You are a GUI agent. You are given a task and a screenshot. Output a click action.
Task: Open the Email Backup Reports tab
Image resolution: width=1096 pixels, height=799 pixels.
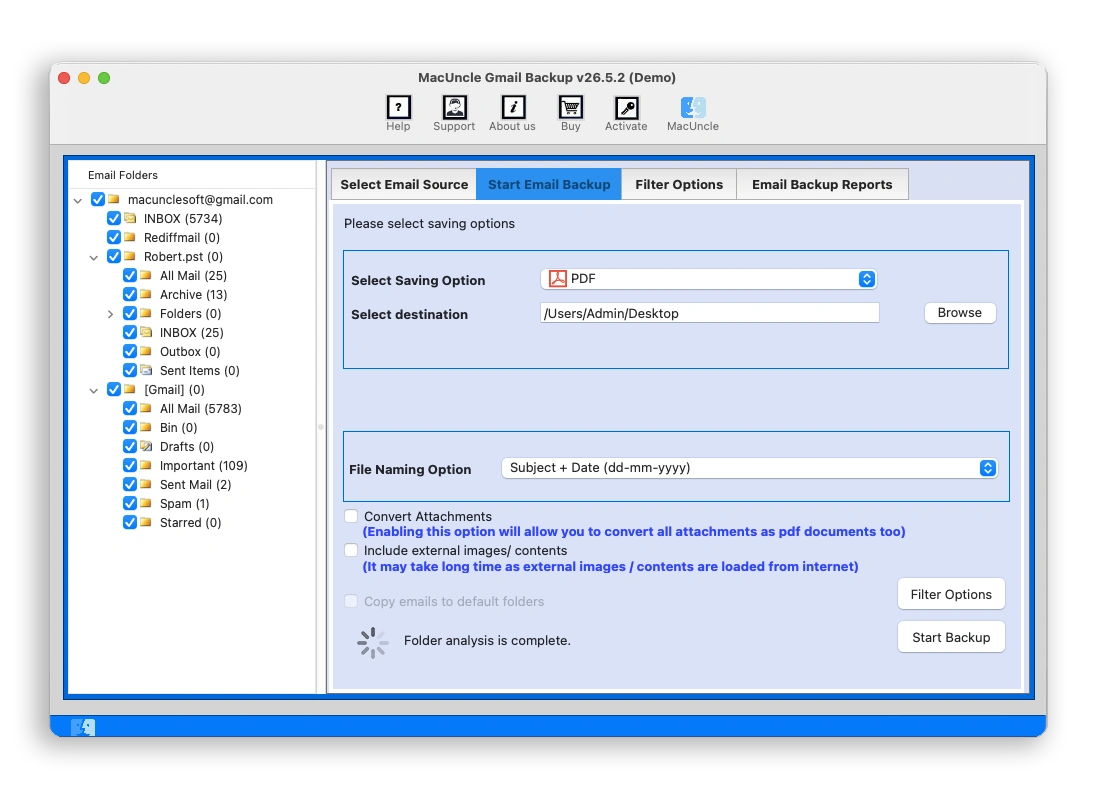coord(822,185)
